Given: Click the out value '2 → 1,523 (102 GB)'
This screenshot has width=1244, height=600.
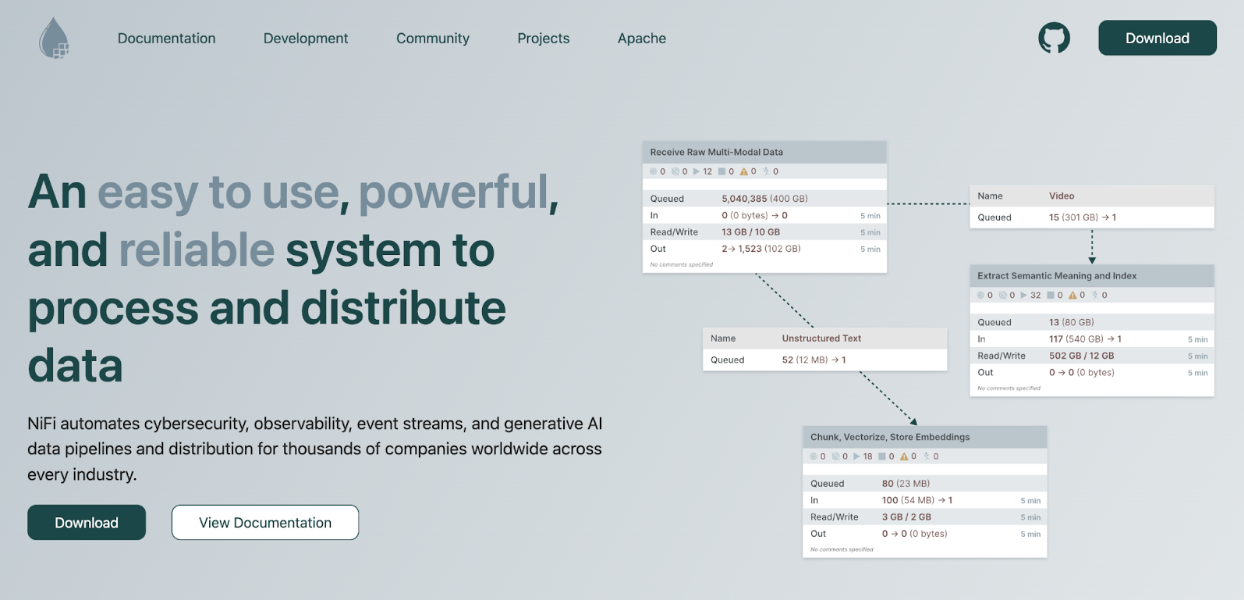Looking at the screenshot, I should pyautogui.click(x=762, y=249).
